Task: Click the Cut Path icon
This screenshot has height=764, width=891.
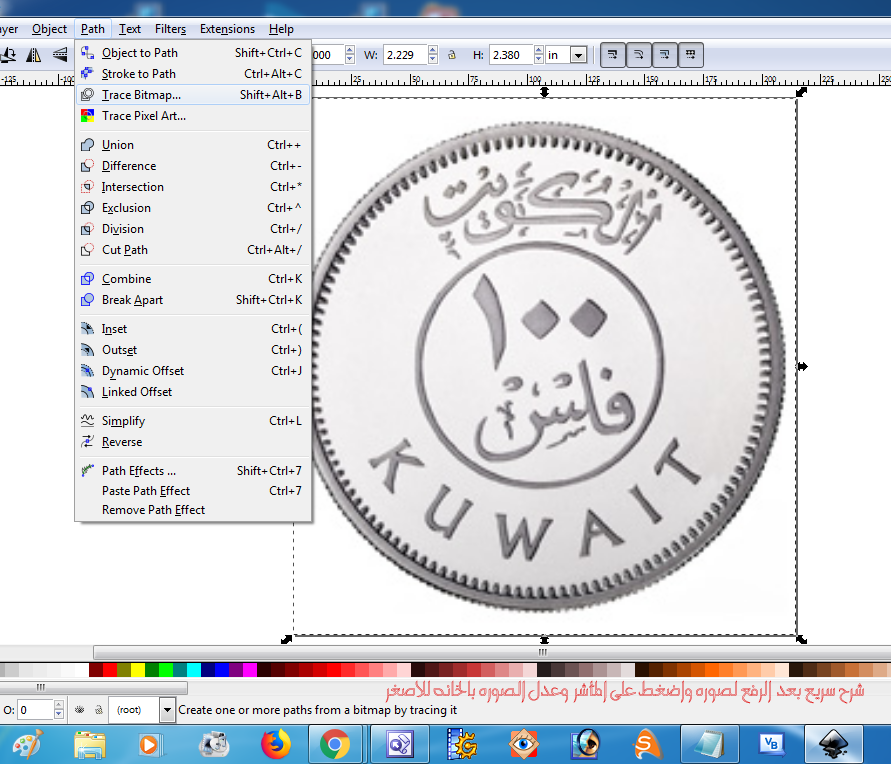Action: [88, 250]
